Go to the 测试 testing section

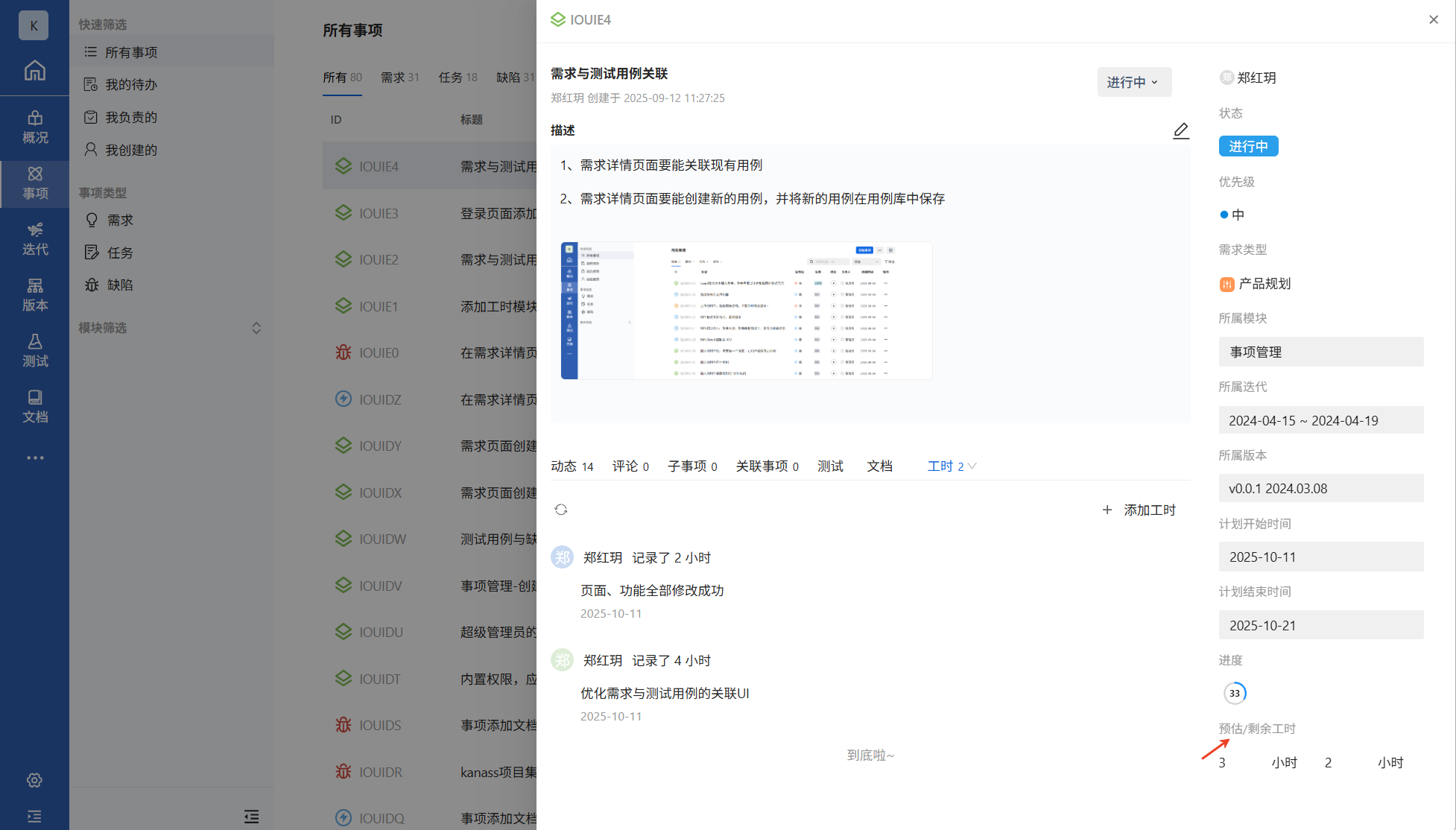[34, 350]
